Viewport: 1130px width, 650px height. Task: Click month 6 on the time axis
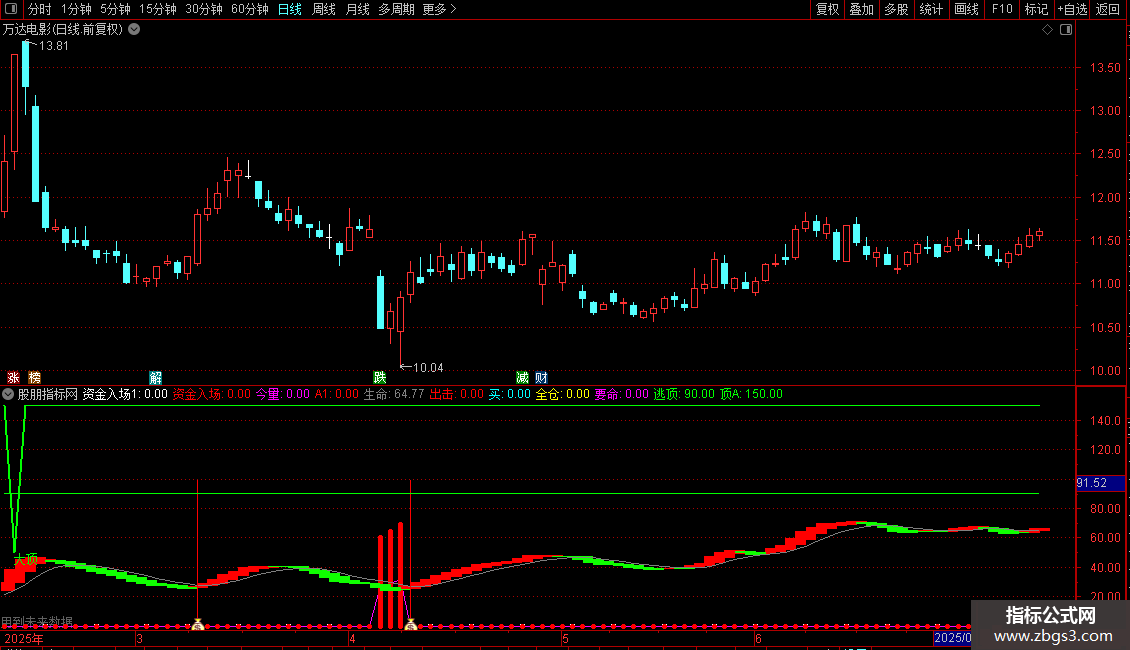[x=758, y=638]
